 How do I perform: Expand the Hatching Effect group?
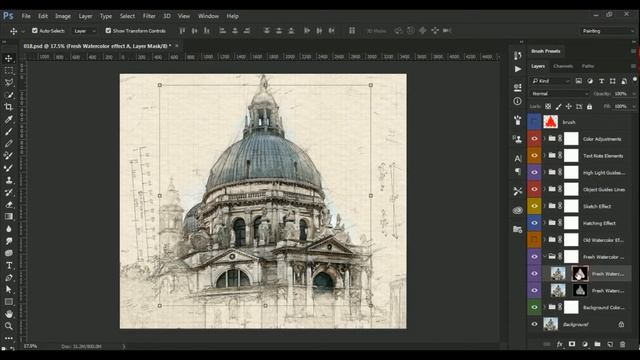[x=544, y=223]
